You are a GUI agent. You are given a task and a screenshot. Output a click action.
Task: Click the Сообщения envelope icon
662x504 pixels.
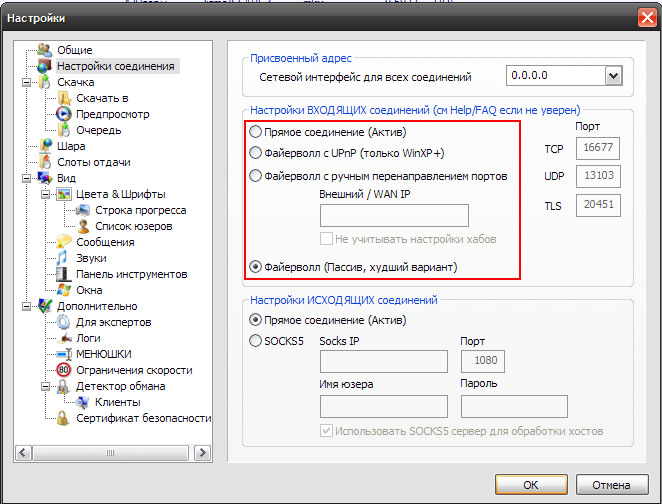64,242
